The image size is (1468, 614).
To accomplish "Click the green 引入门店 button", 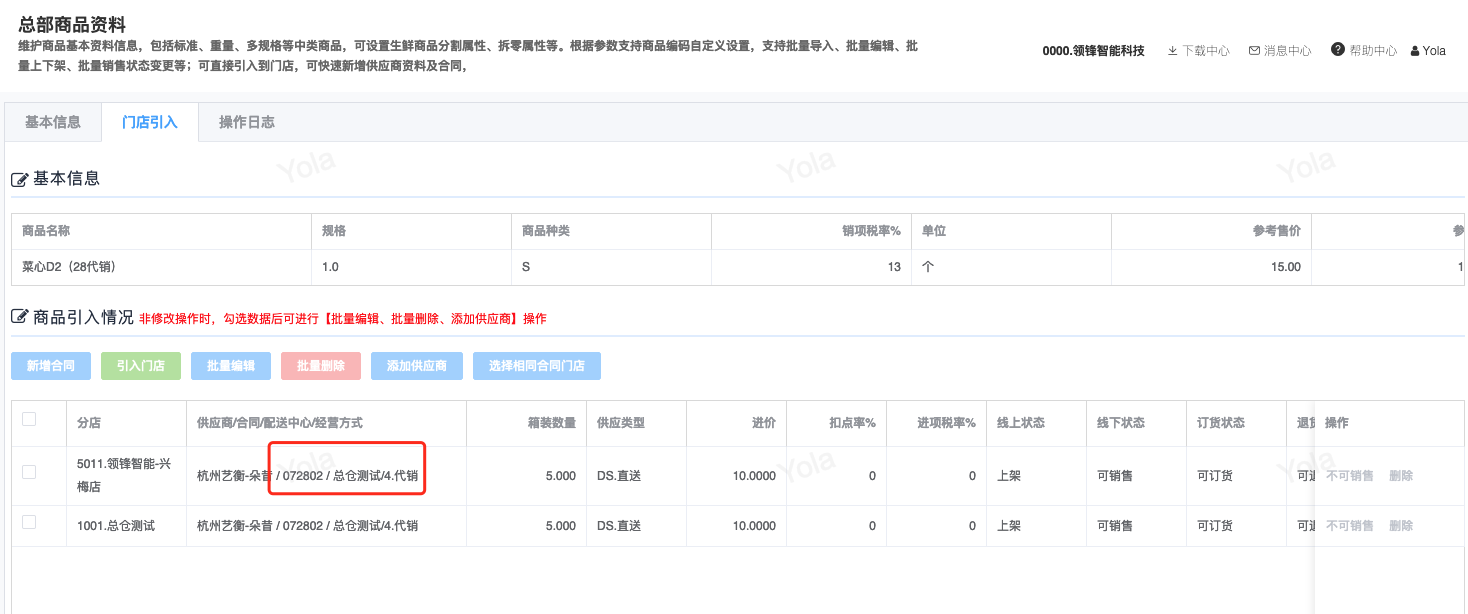I will pos(141,366).
